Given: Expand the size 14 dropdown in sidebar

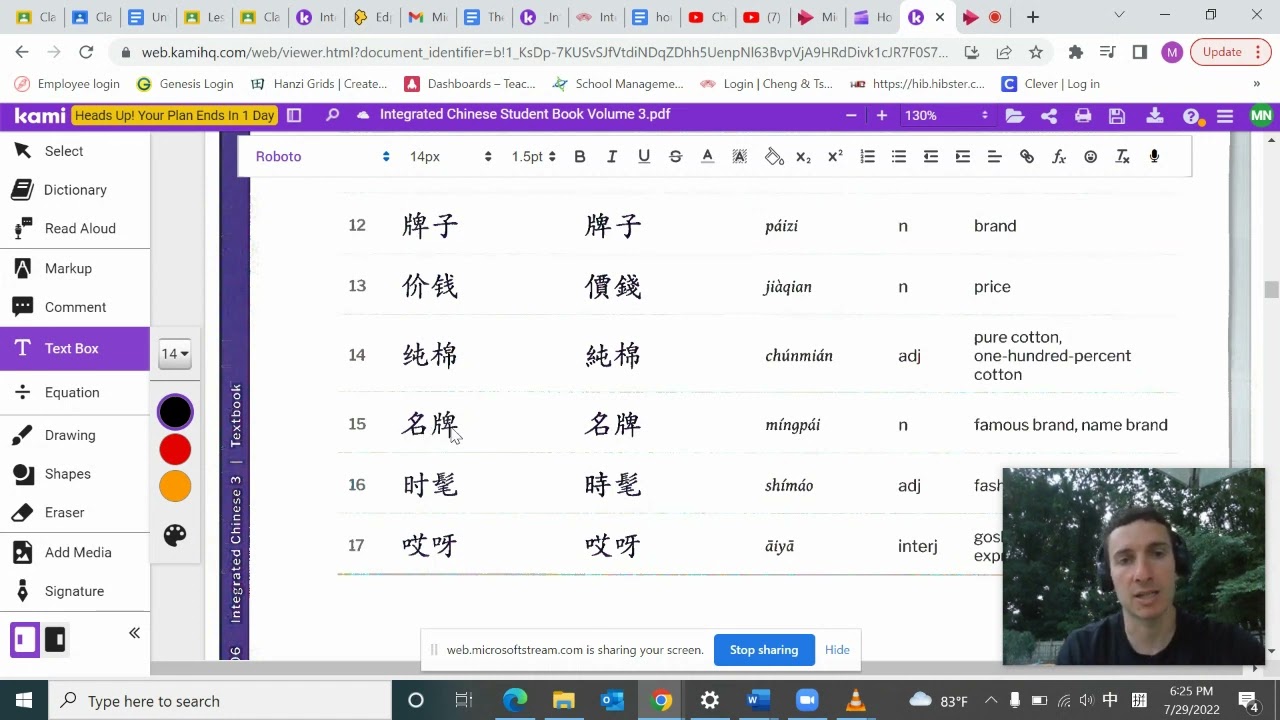Looking at the screenshot, I should pyautogui.click(x=175, y=353).
